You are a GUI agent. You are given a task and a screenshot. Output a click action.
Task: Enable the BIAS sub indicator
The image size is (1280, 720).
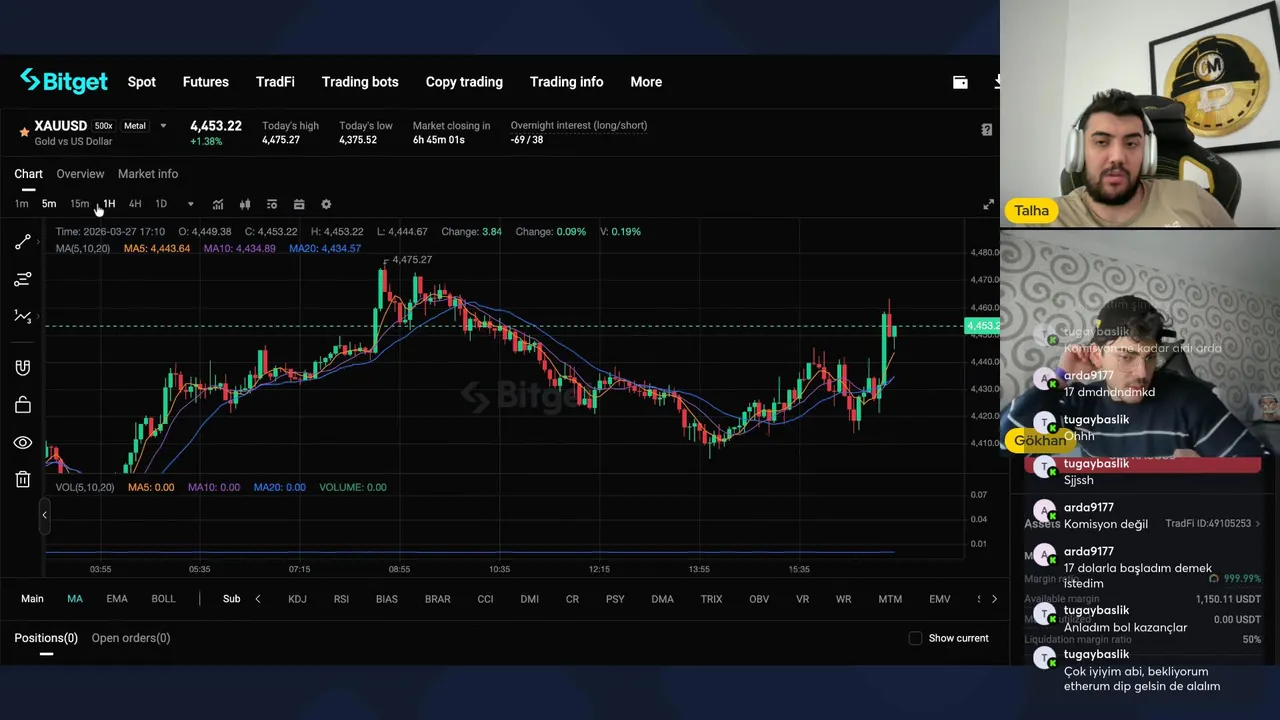(x=386, y=599)
